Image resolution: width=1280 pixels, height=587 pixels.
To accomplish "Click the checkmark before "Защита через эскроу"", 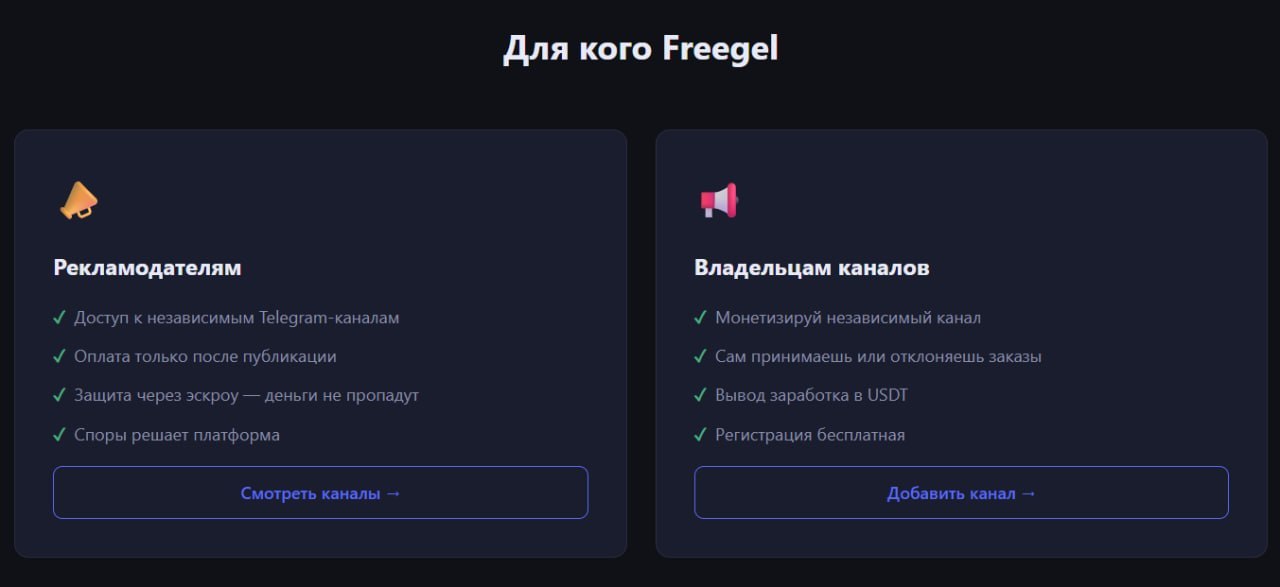I will point(59,396).
